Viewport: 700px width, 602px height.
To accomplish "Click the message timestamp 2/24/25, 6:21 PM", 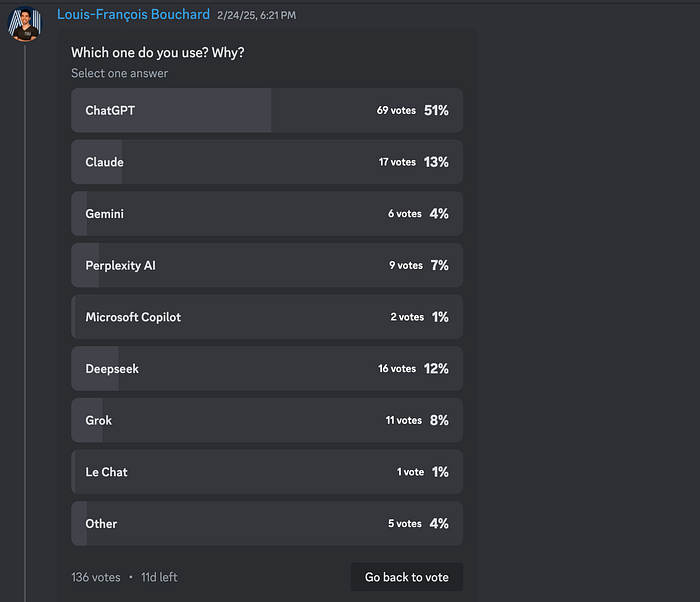I will pos(256,16).
